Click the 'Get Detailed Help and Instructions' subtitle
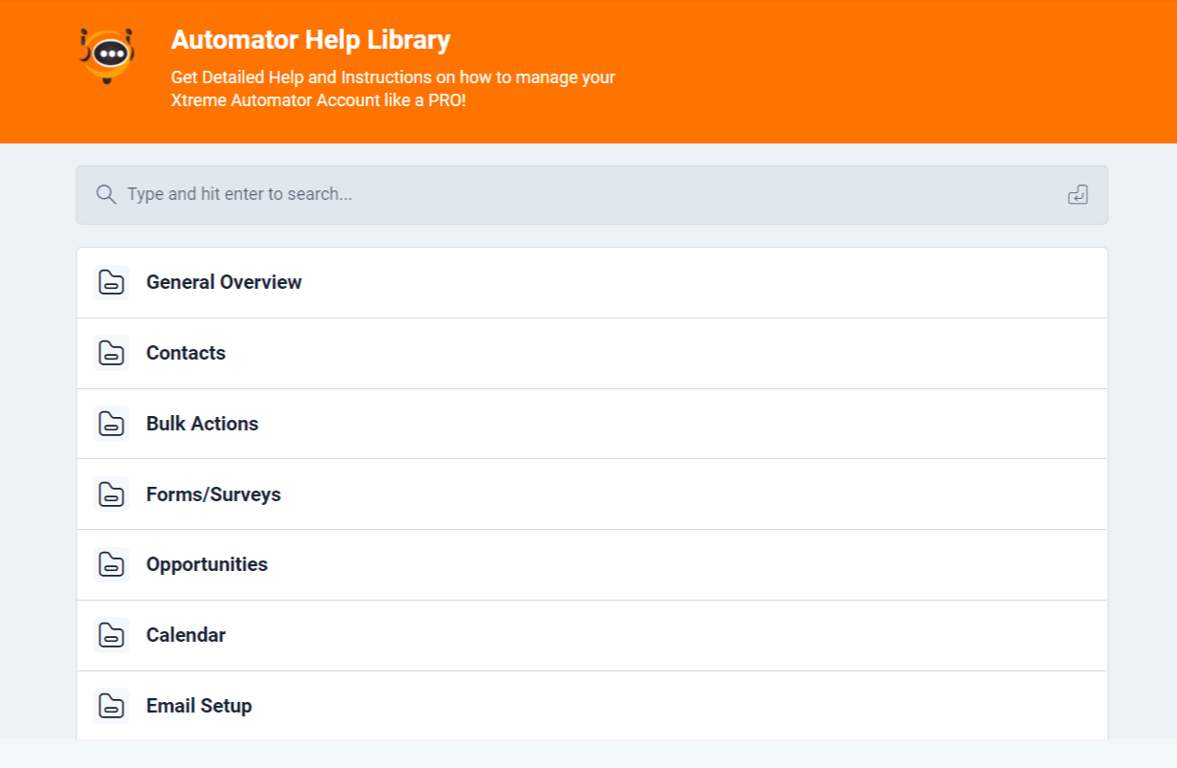Screen dimensions: 1177x768 coord(393,89)
